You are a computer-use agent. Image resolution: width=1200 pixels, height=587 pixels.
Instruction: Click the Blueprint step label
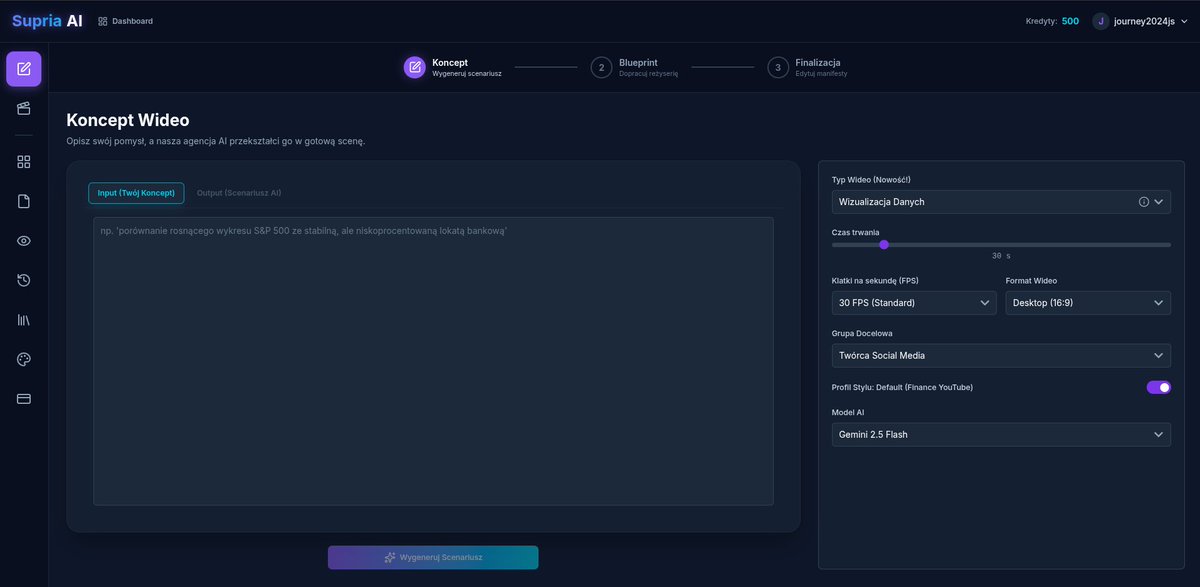(639, 62)
